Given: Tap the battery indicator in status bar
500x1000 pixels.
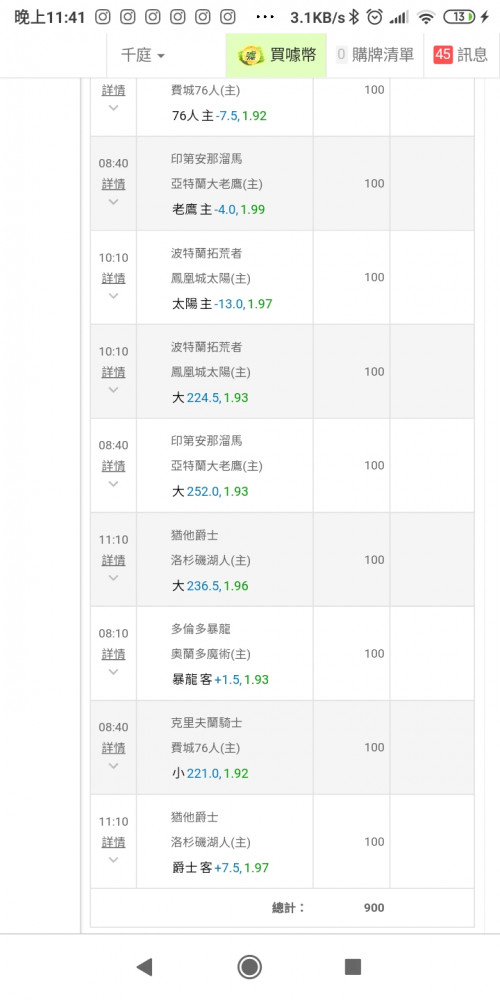Looking at the screenshot, I should click(x=459, y=17).
